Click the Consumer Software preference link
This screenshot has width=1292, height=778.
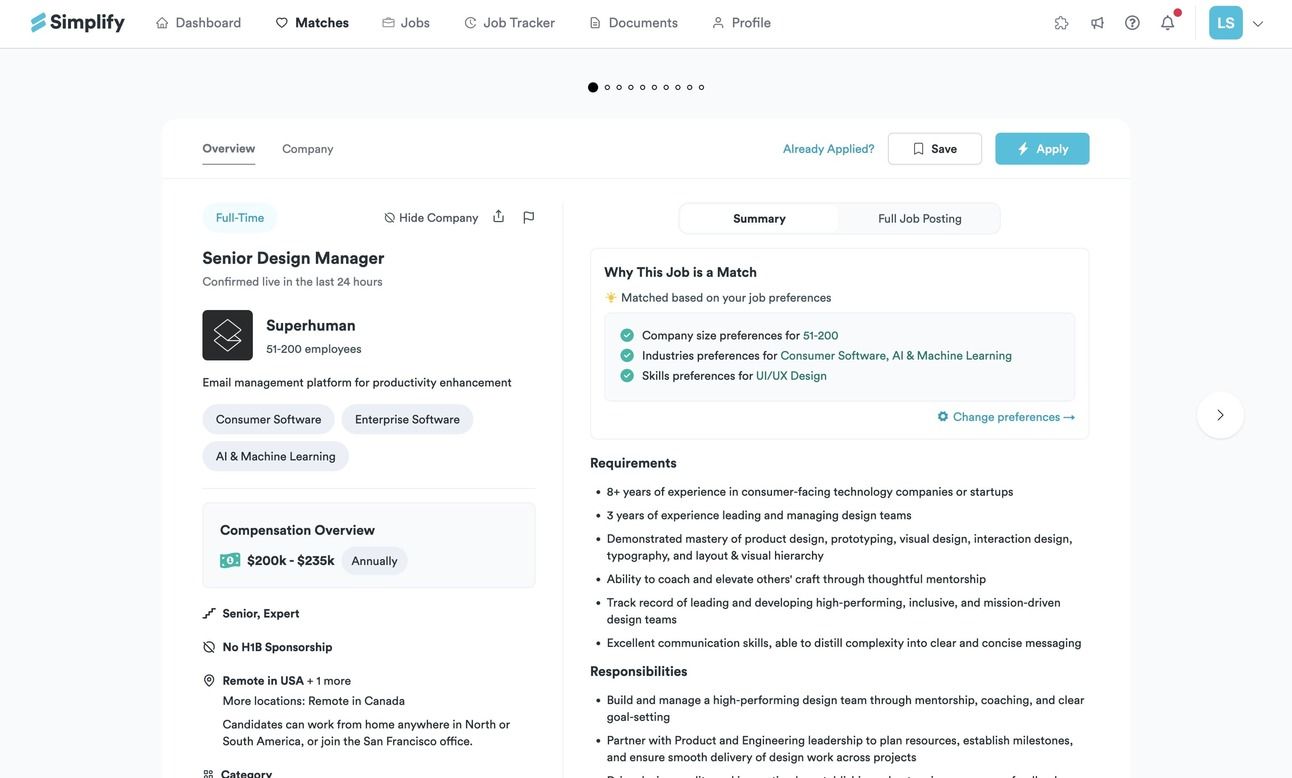pyautogui.click(x=833, y=356)
